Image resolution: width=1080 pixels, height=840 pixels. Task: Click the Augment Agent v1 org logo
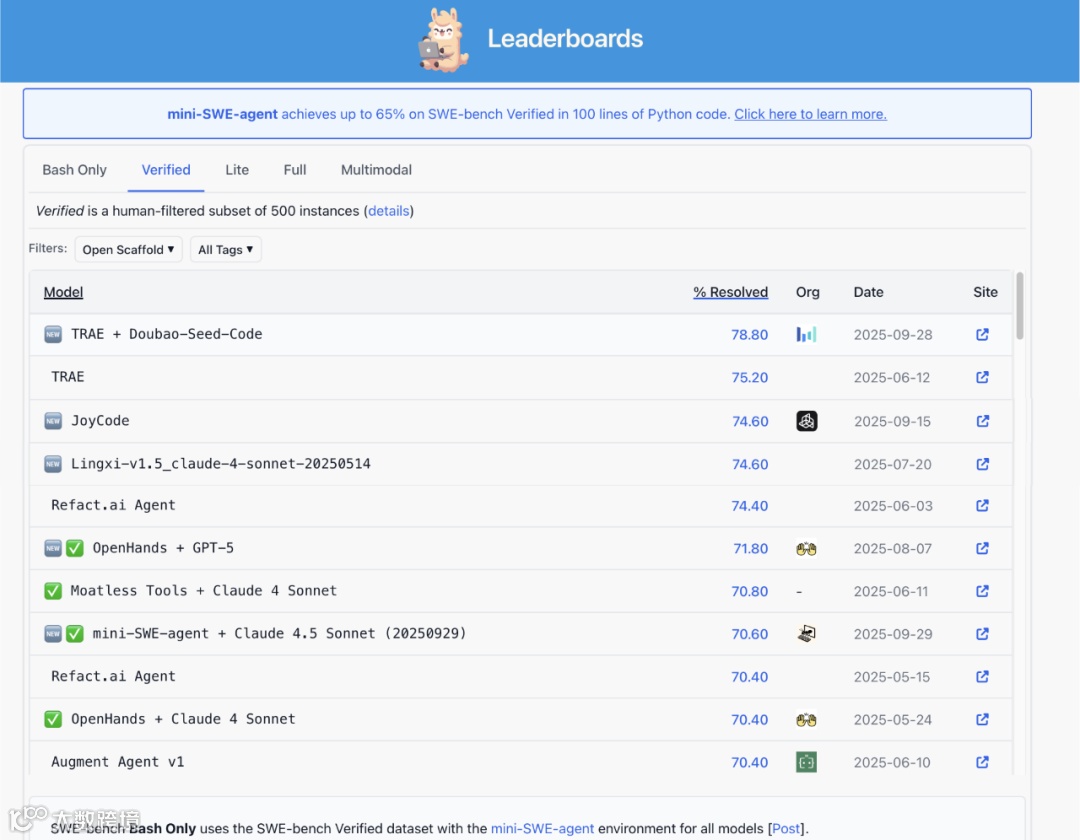pyautogui.click(x=807, y=762)
